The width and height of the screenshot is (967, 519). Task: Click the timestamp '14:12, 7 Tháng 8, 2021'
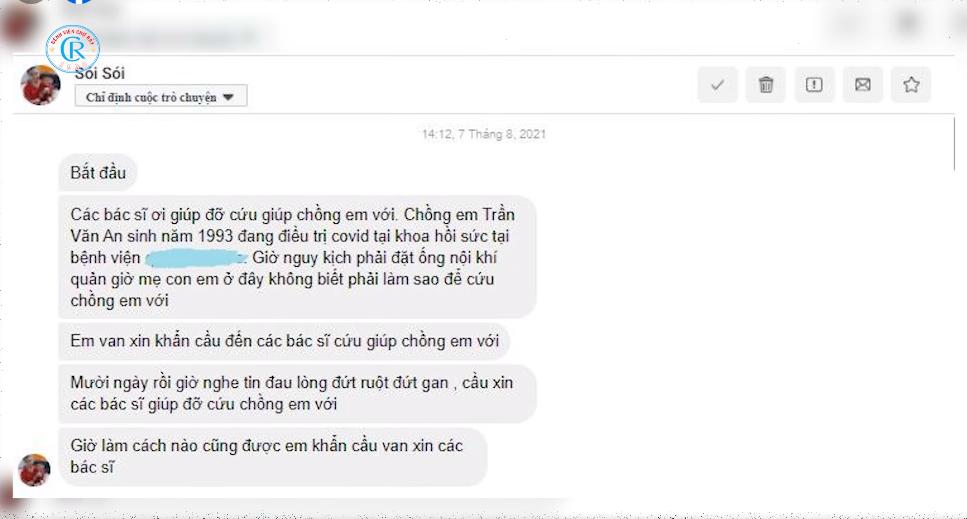pyautogui.click(x=484, y=134)
